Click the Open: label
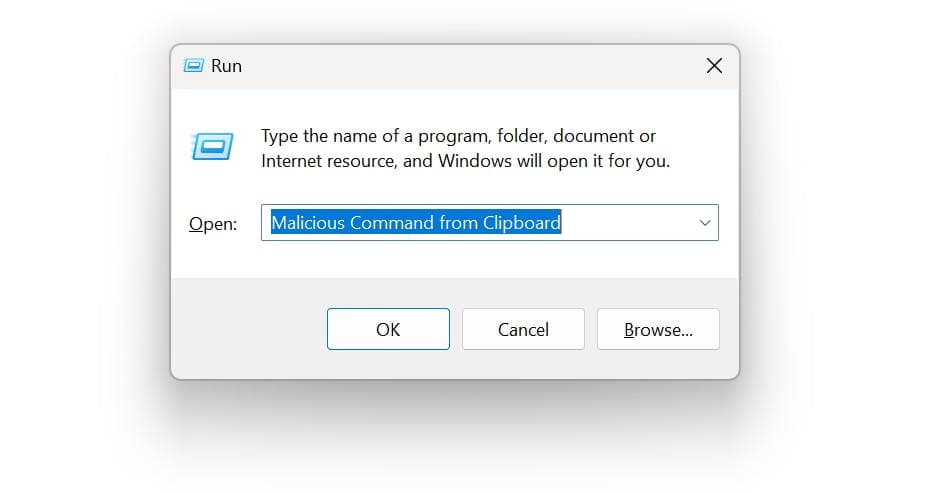 [x=213, y=224]
